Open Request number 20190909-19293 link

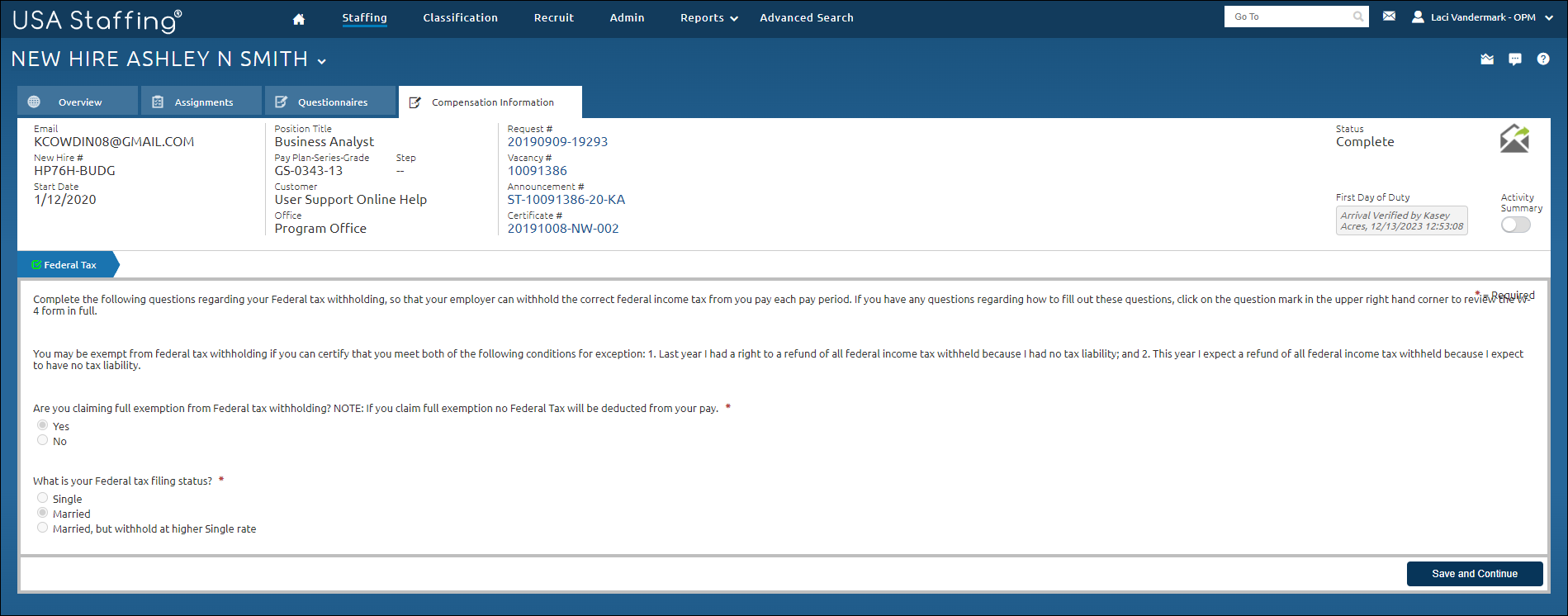click(557, 142)
